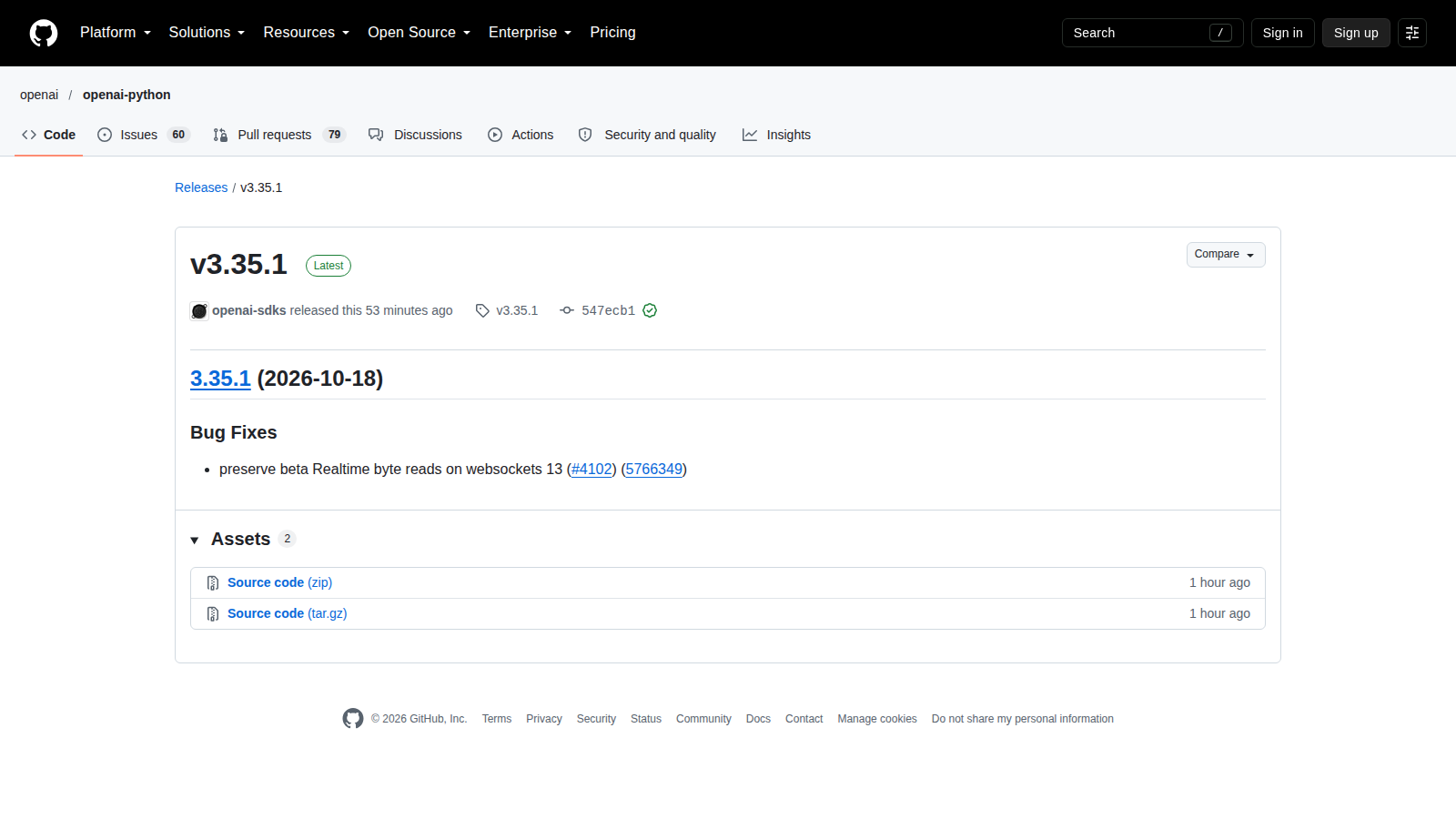Screen dimensions: 1456x819
Task: Open the footer Status link
Action: pyautogui.click(x=646, y=719)
